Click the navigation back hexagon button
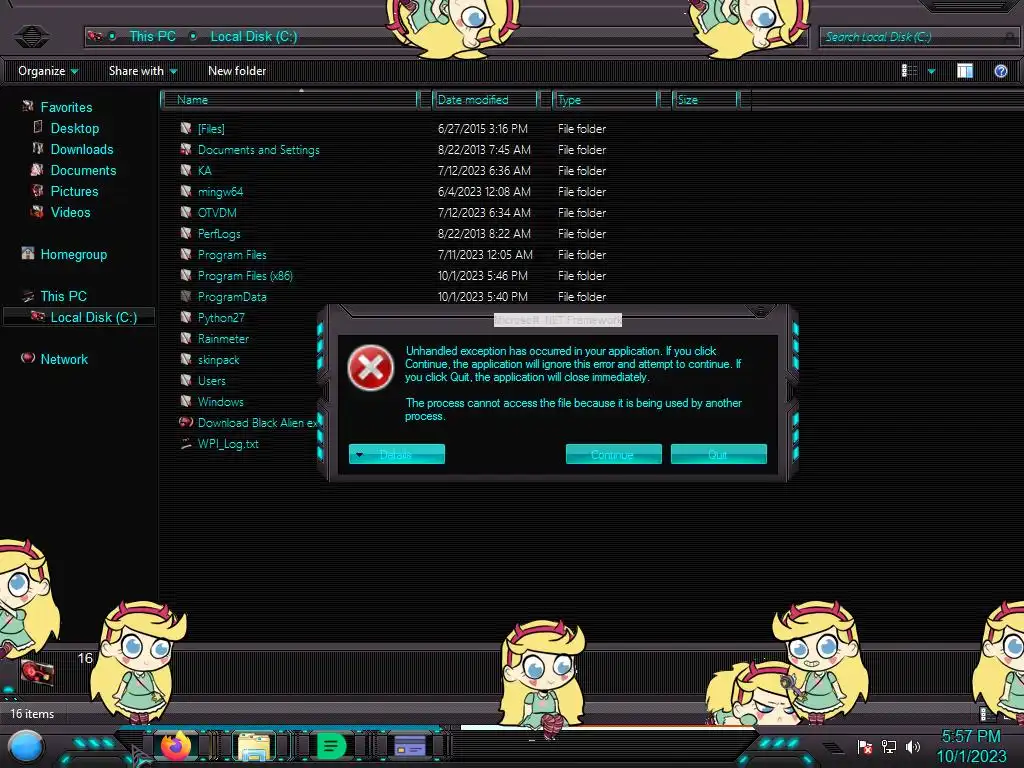This screenshot has width=1024, height=768. point(31,36)
